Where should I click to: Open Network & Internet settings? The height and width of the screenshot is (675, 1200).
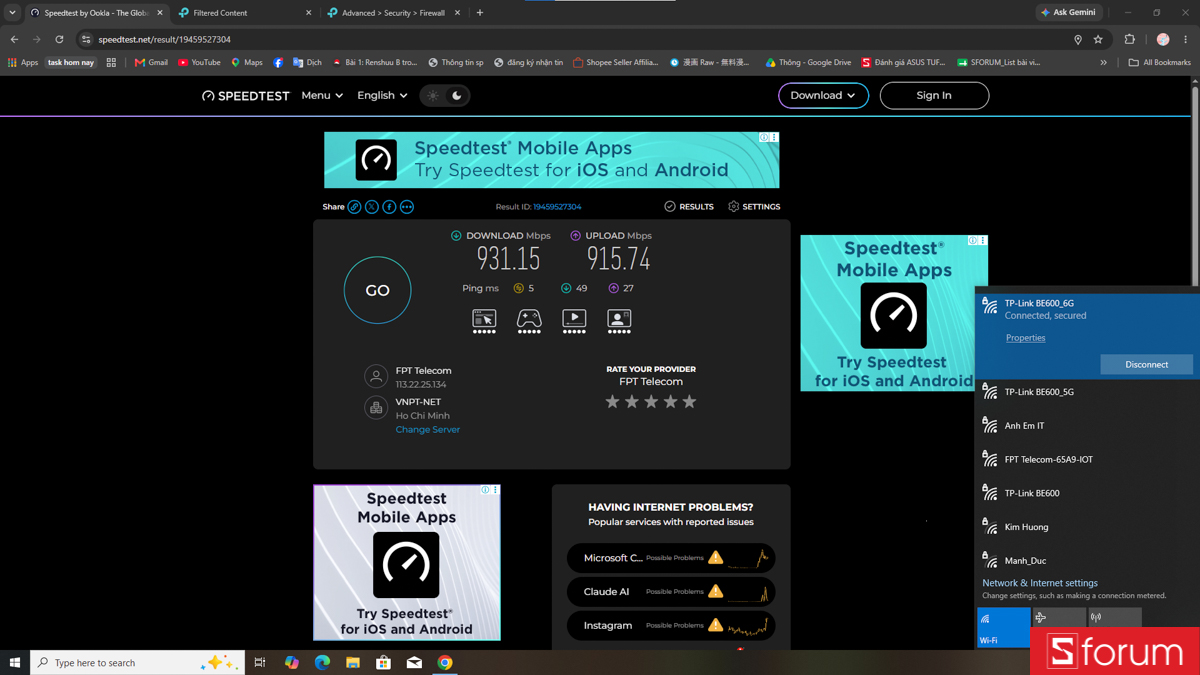pos(1039,583)
